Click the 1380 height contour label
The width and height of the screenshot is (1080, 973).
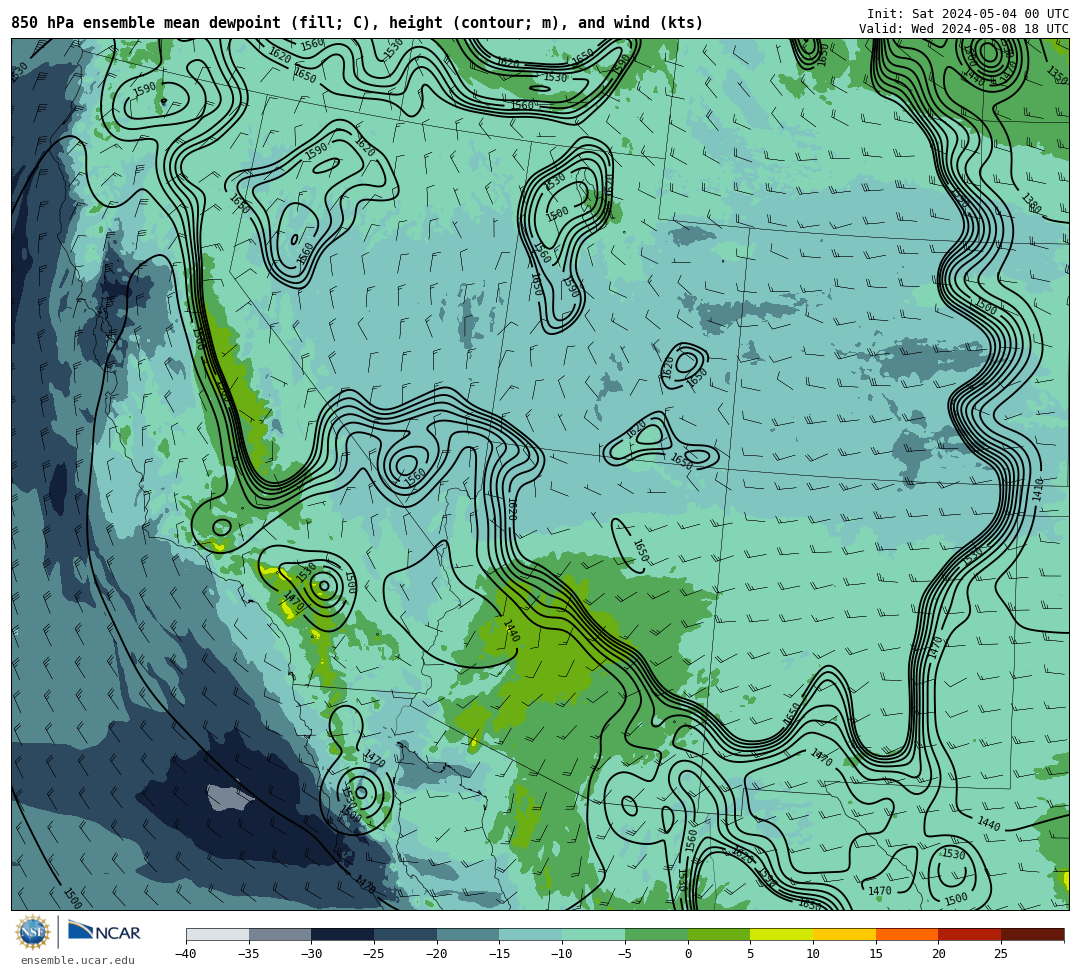1031,204
